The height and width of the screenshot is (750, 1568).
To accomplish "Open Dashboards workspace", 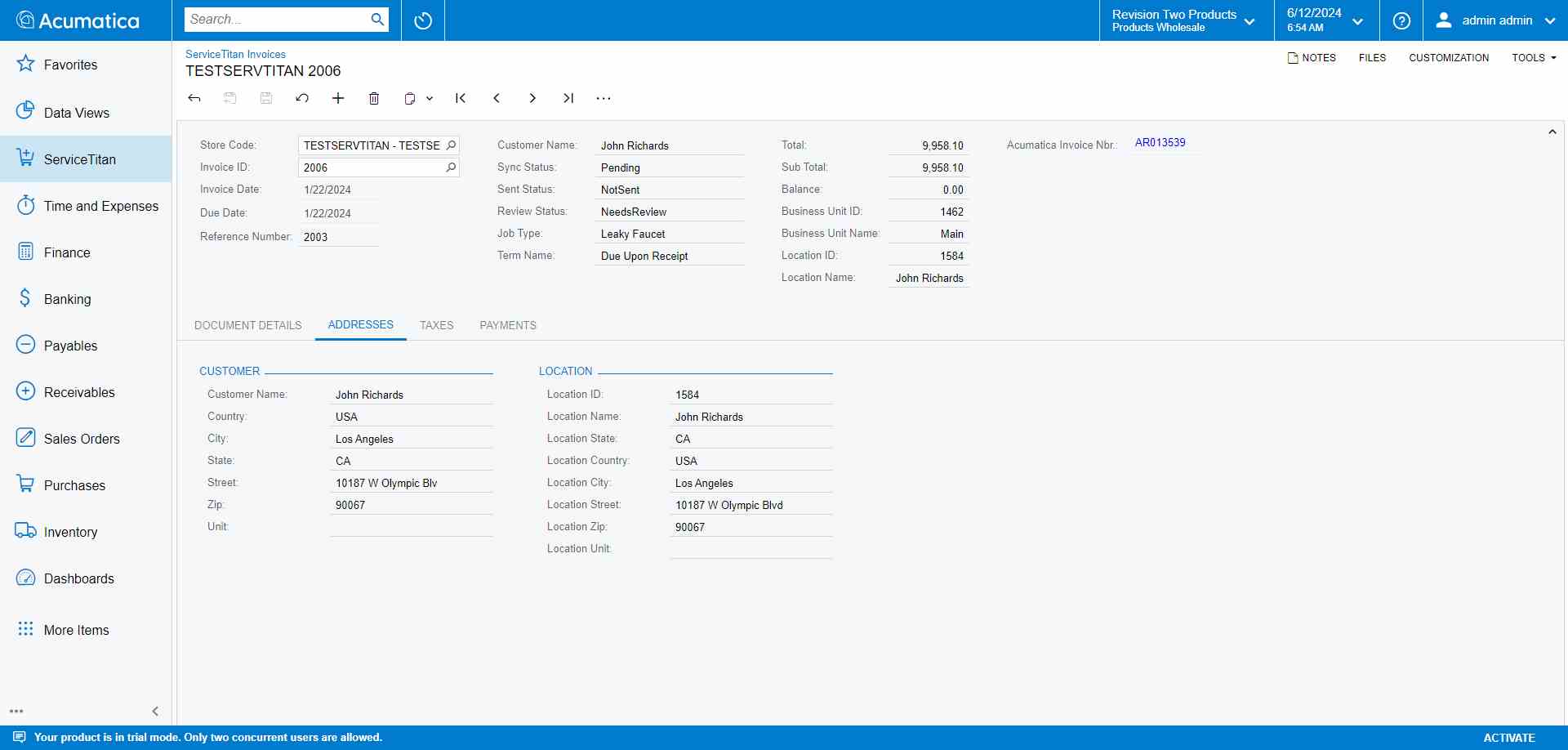I will point(86,578).
